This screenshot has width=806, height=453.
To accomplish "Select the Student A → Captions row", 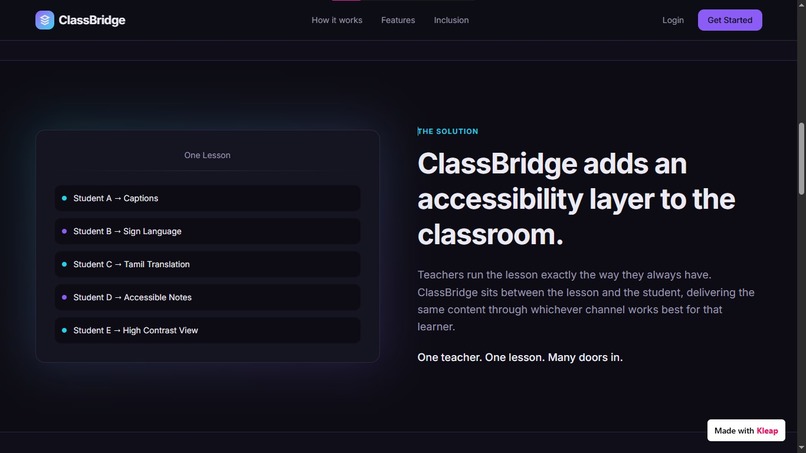I will 207,198.
